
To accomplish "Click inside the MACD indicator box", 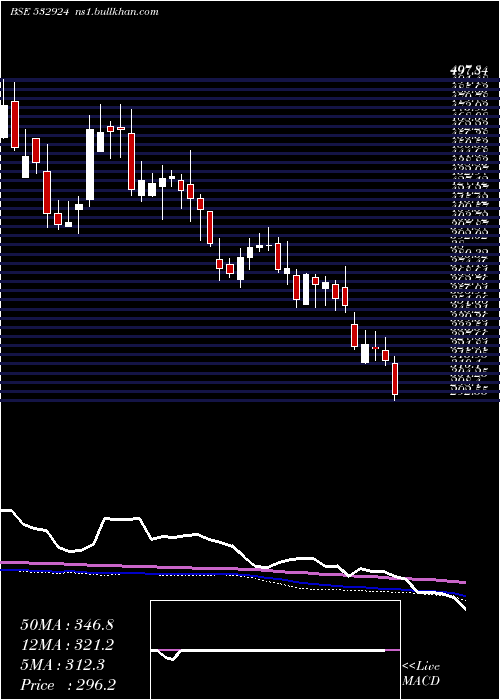I will [275, 650].
